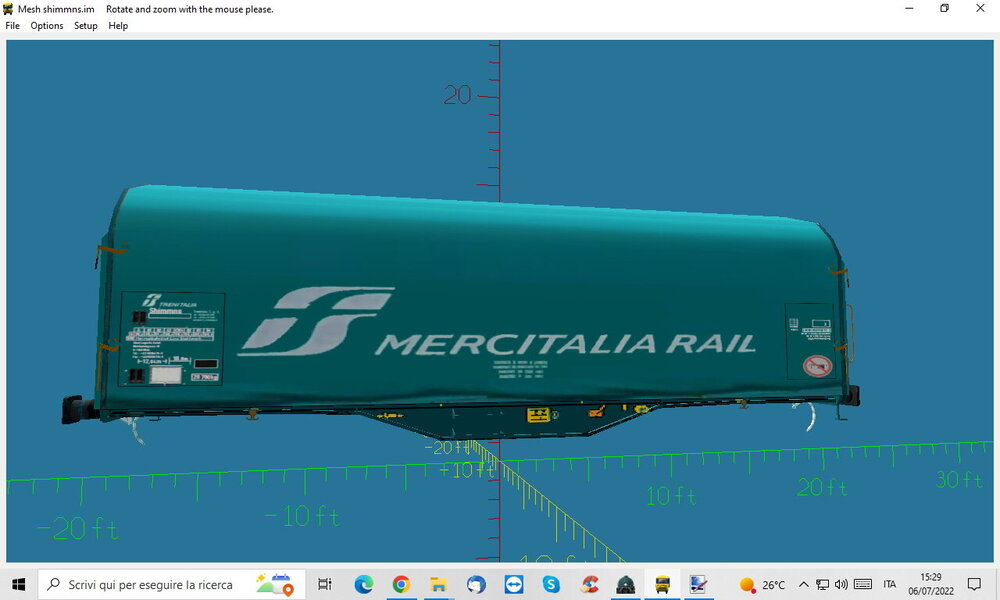This screenshot has width=1000, height=600.
Task: Open the volume control in tray
Action: click(841, 584)
